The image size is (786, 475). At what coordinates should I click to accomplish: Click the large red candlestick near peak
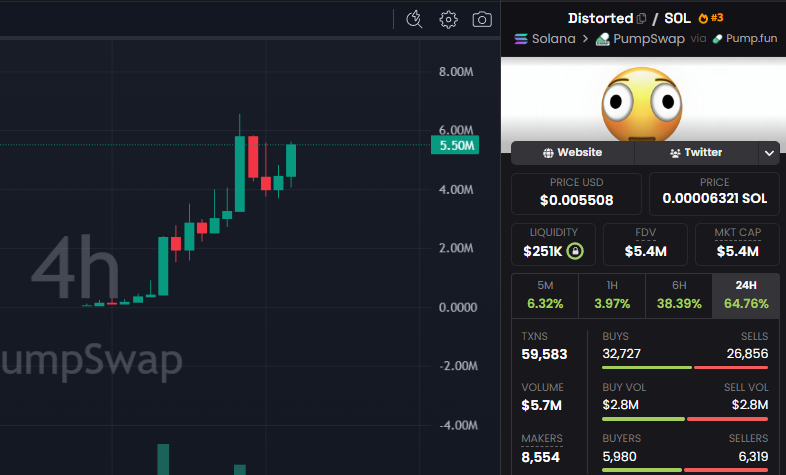tap(253, 156)
